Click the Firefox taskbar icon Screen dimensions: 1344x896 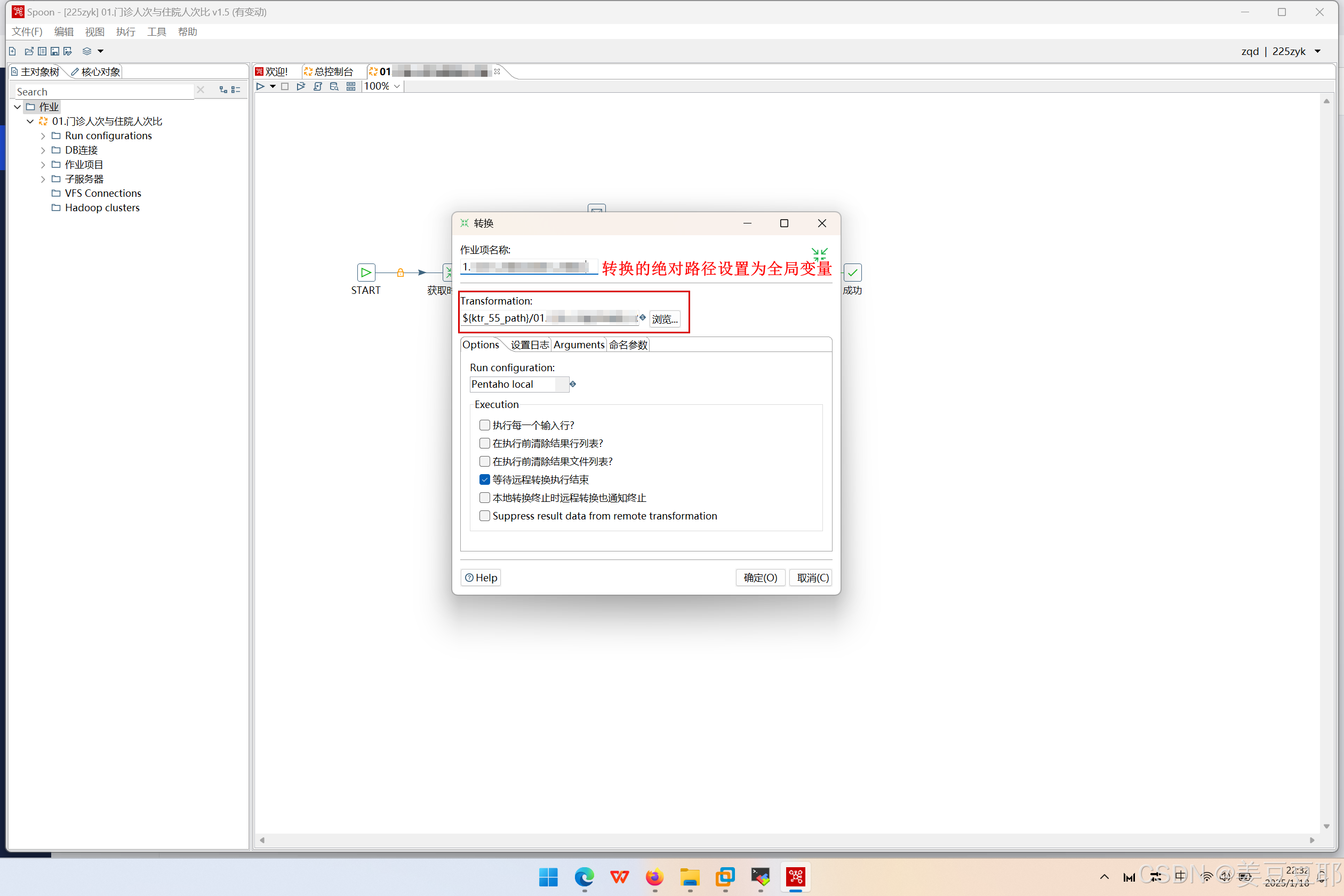654,877
